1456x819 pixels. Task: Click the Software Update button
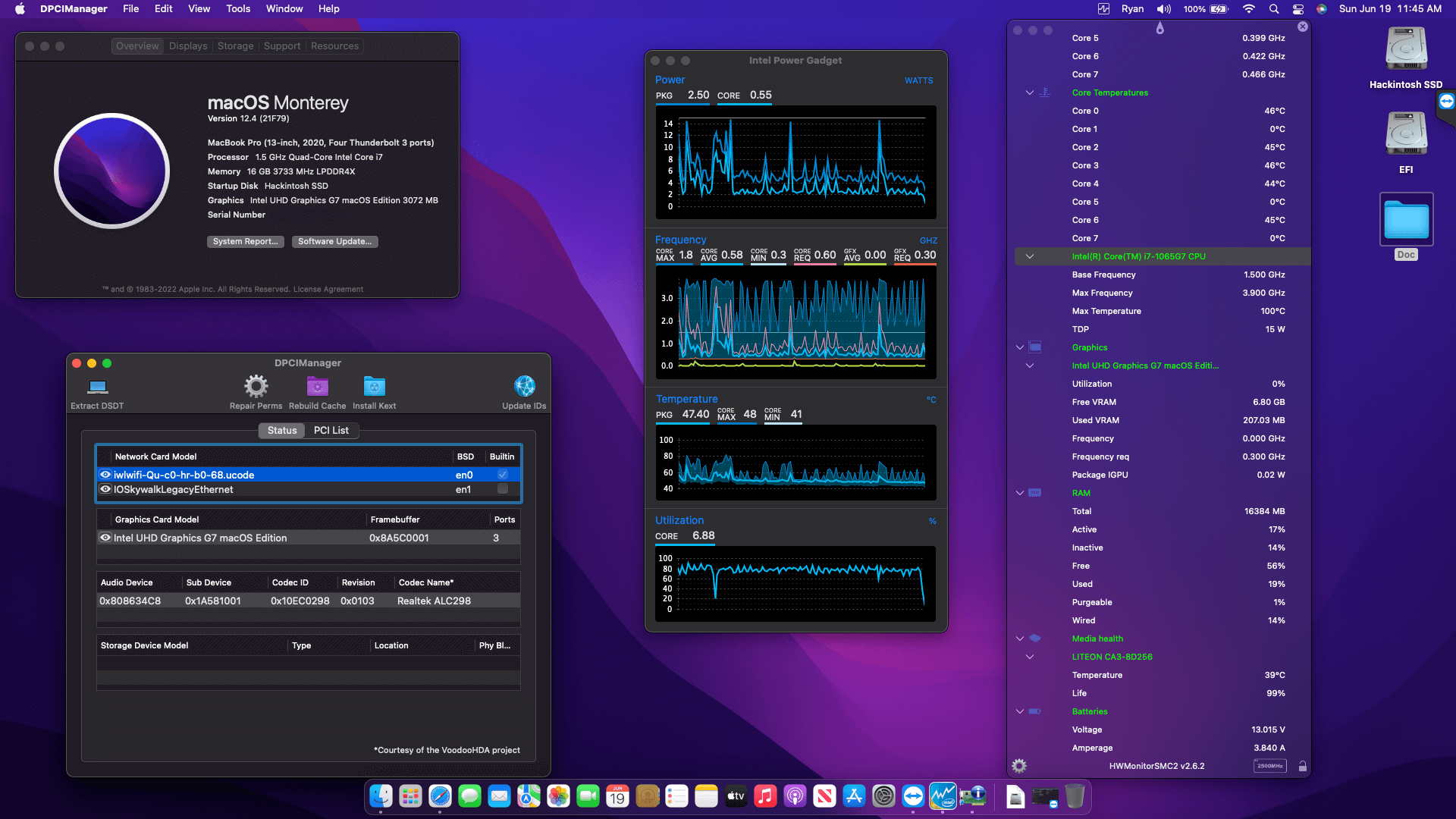click(x=334, y=241)
